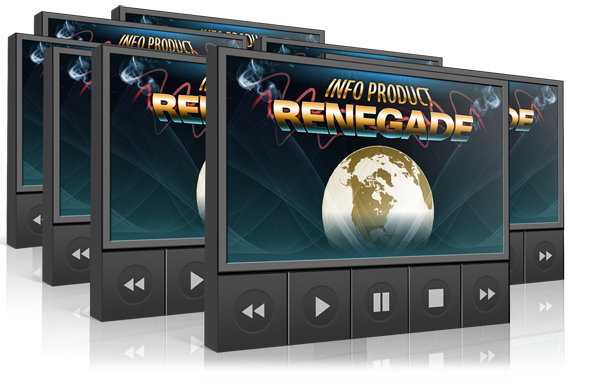The width and height of the screenshot is (600, 384).
Task: Click fast-forward on the front player
Action: pyautogui.click(x=486, y=294)
